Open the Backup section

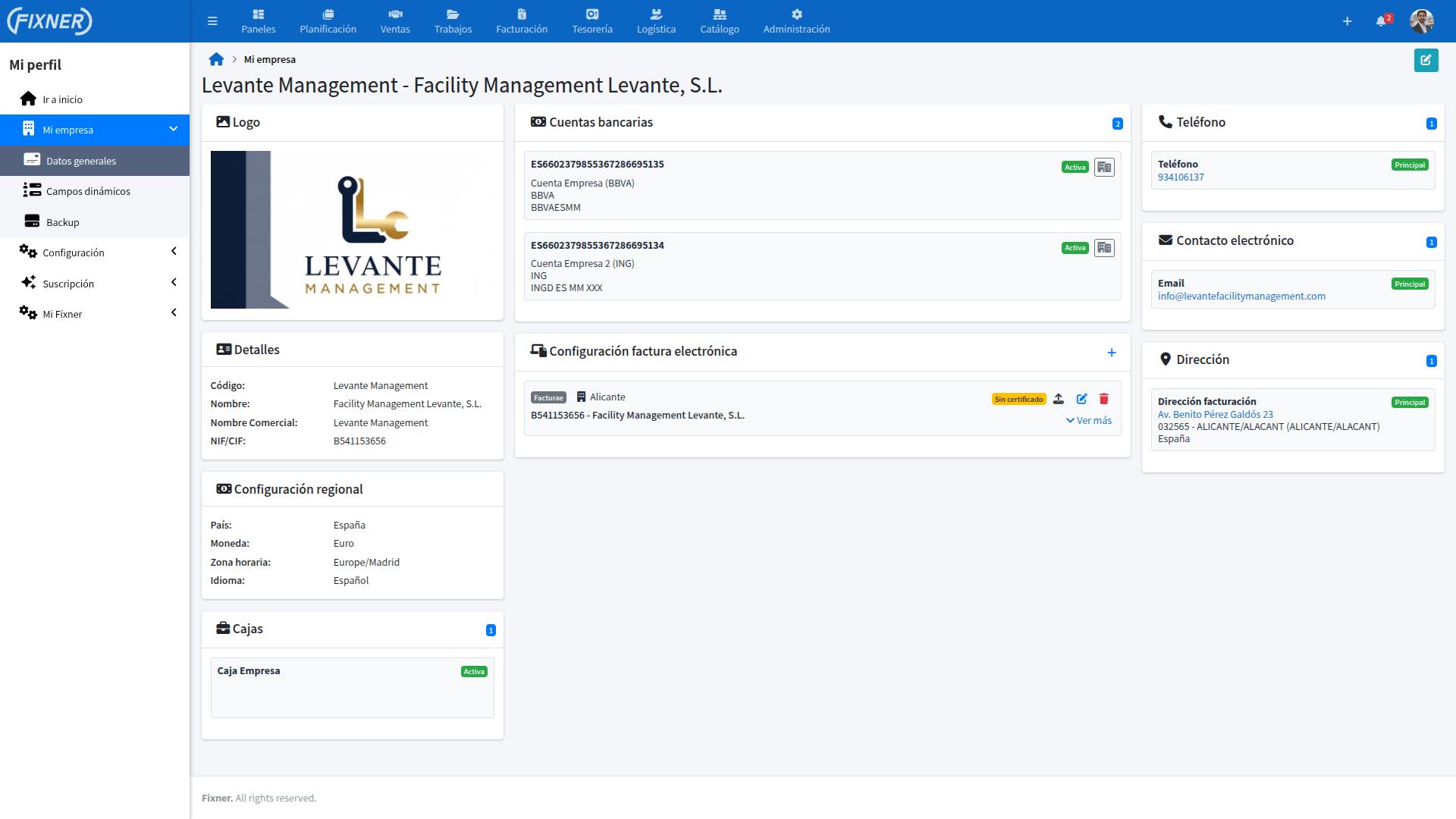[x=95, y=222]
